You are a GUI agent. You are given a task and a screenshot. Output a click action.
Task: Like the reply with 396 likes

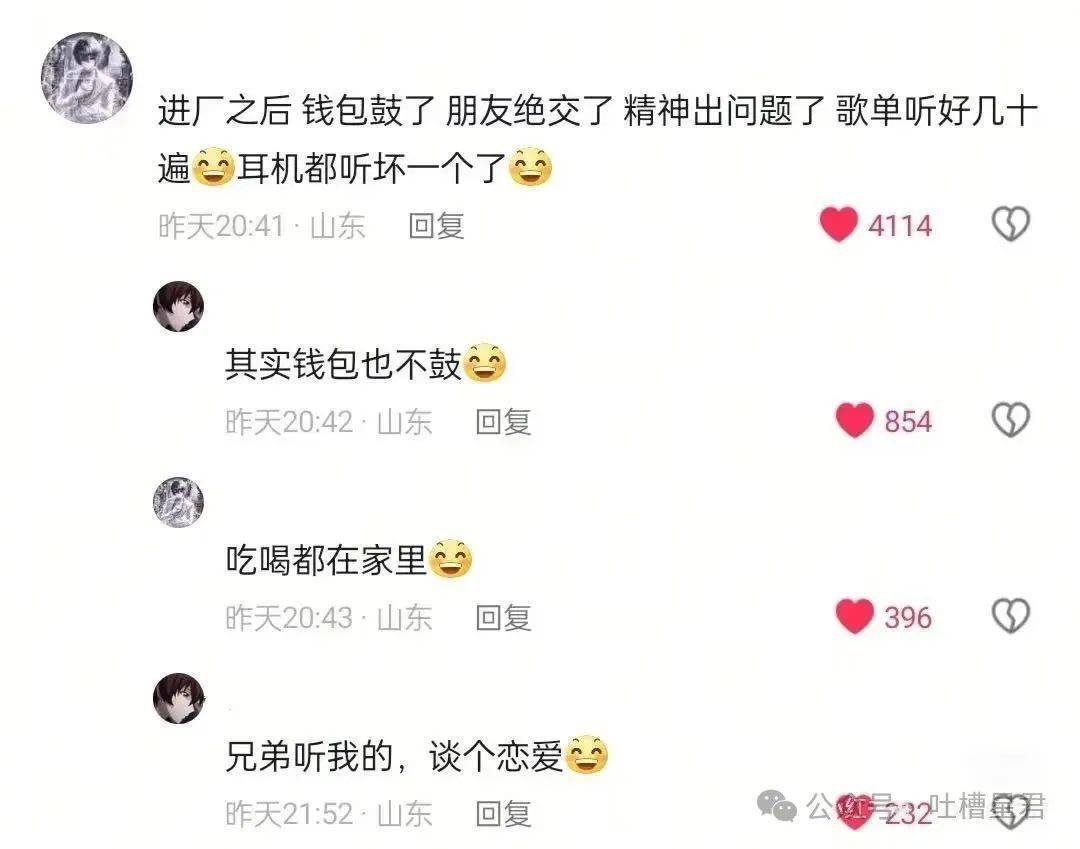click(854, 616)
